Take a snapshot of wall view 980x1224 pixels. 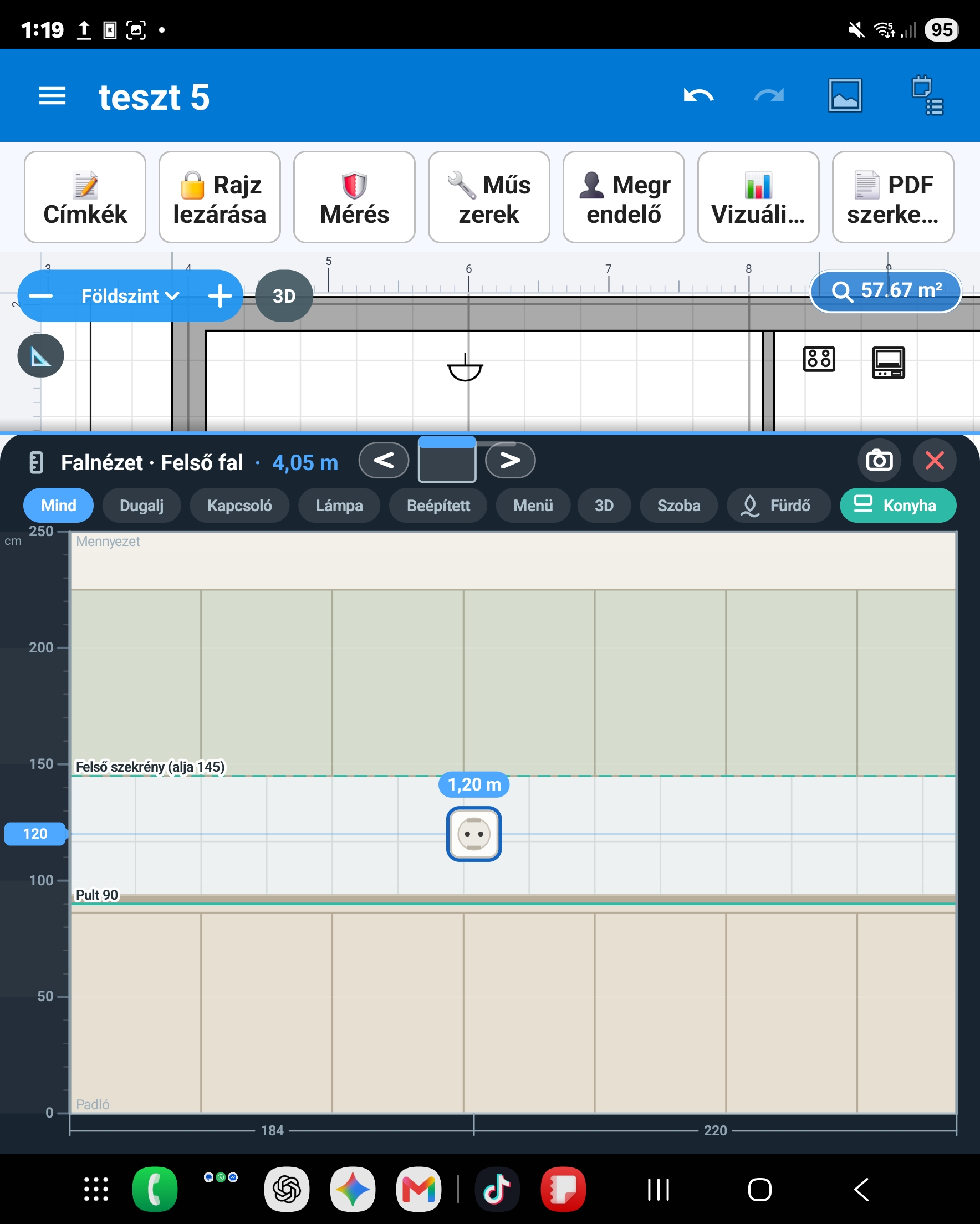coord(879,460)
